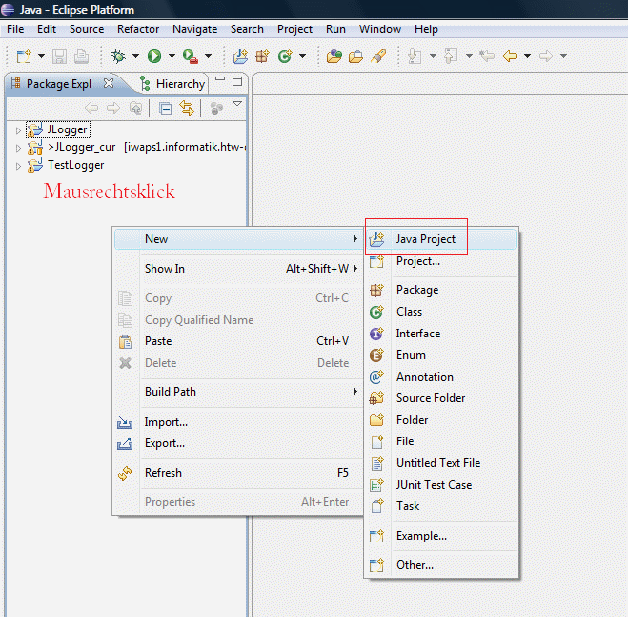Choose Interface in New submenu
The width and height of the screenshot is (628, 617).
[x=441, y=333]
